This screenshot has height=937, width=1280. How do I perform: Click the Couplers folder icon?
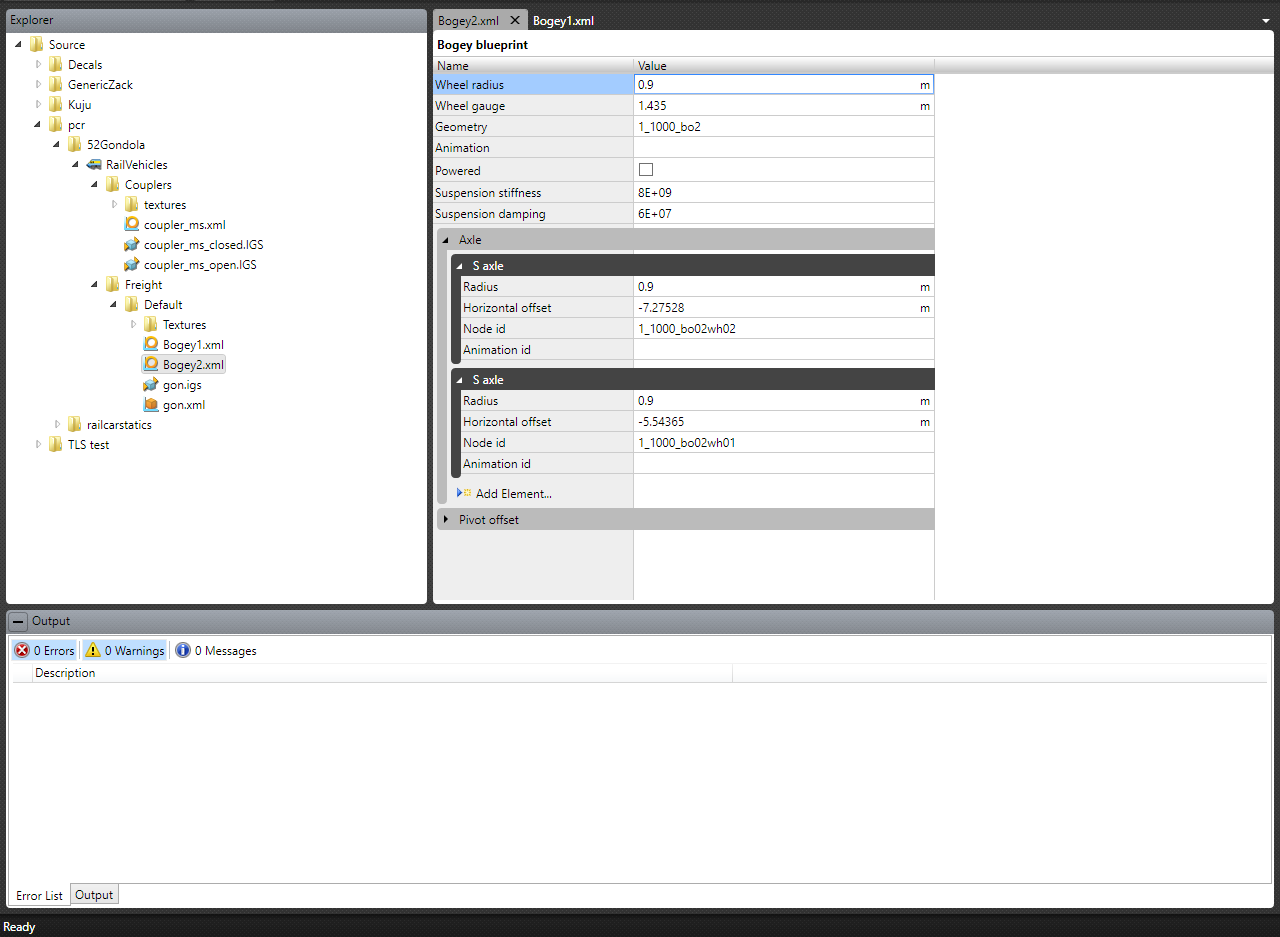(112, 185)
